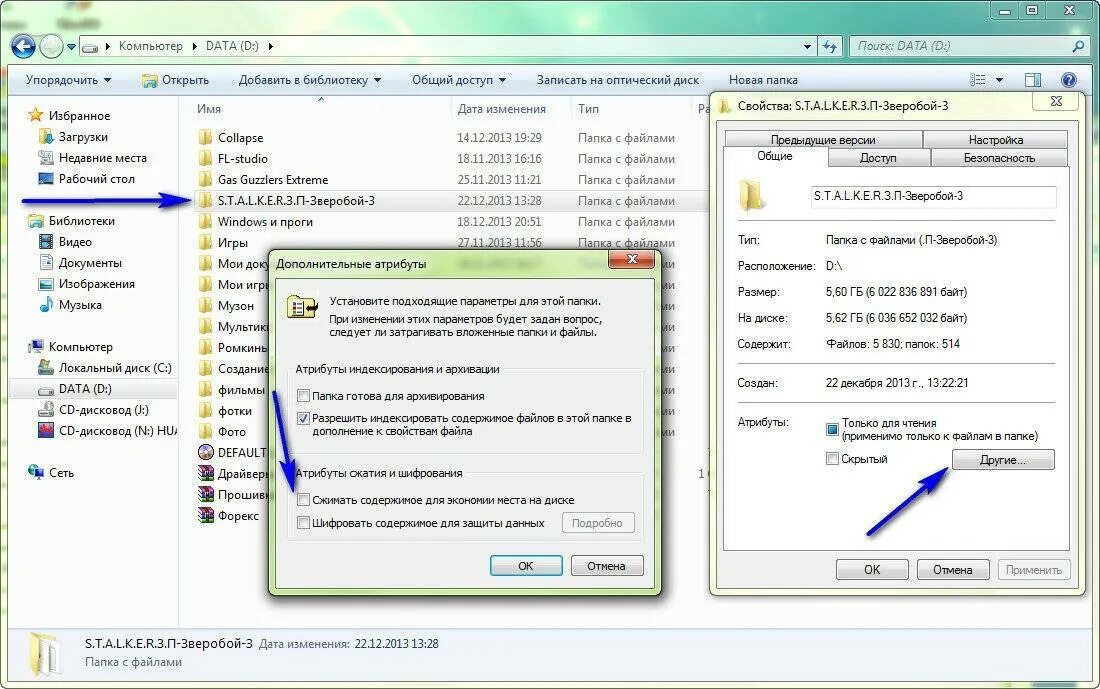
Task: Click OK in the Свойства window
Action: [x=872, y=570]
